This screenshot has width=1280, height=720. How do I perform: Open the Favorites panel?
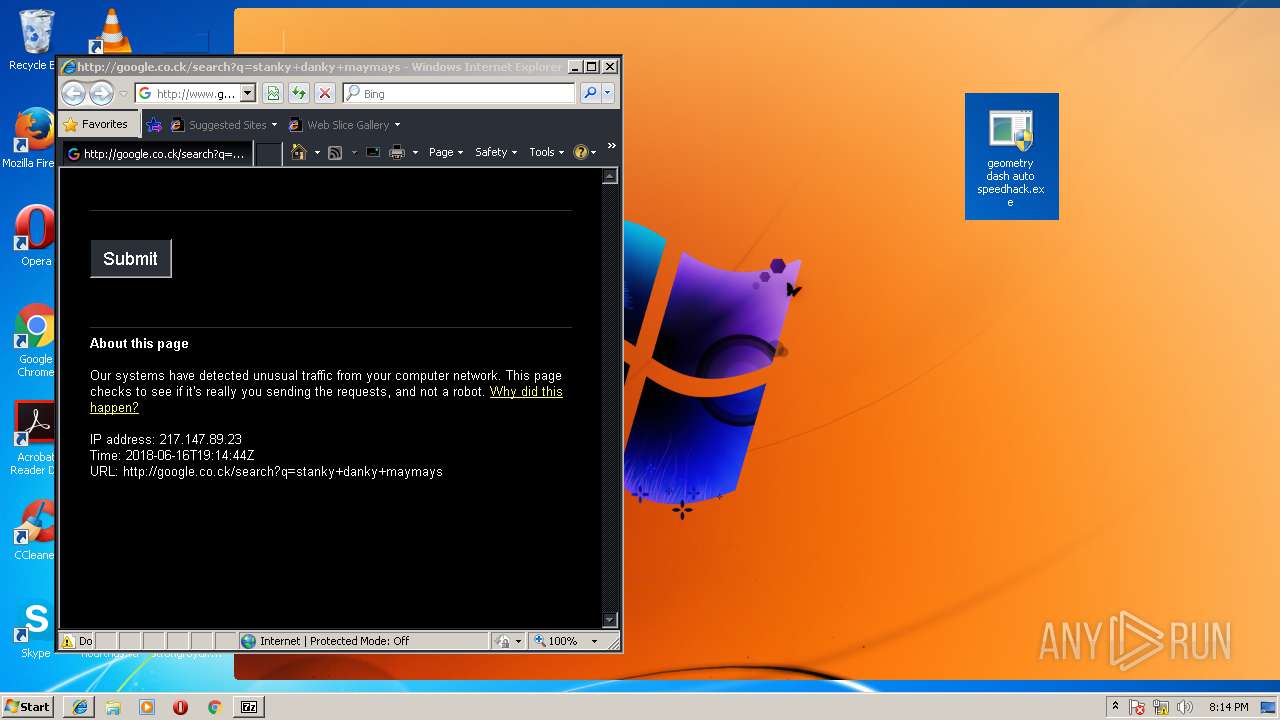point(97,124)
